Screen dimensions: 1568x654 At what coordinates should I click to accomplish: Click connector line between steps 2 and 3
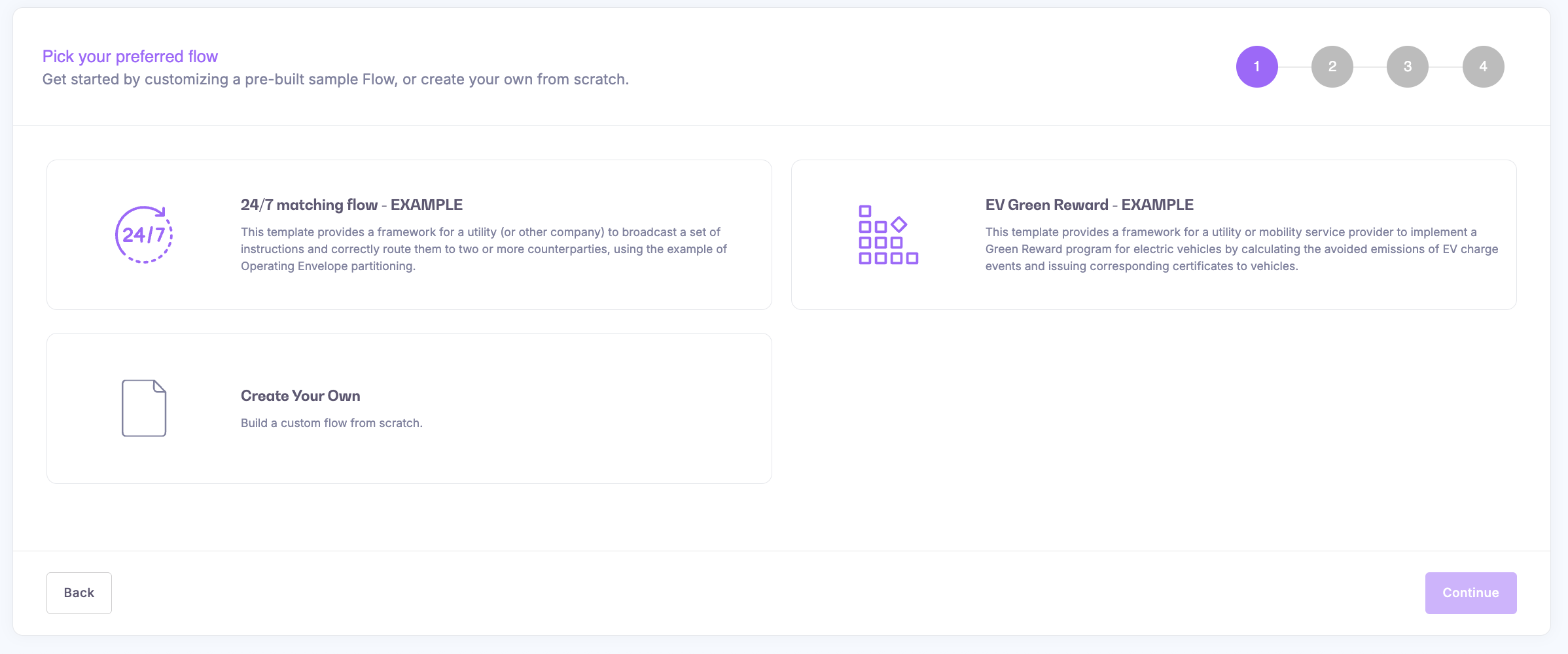coord(1370,67)
